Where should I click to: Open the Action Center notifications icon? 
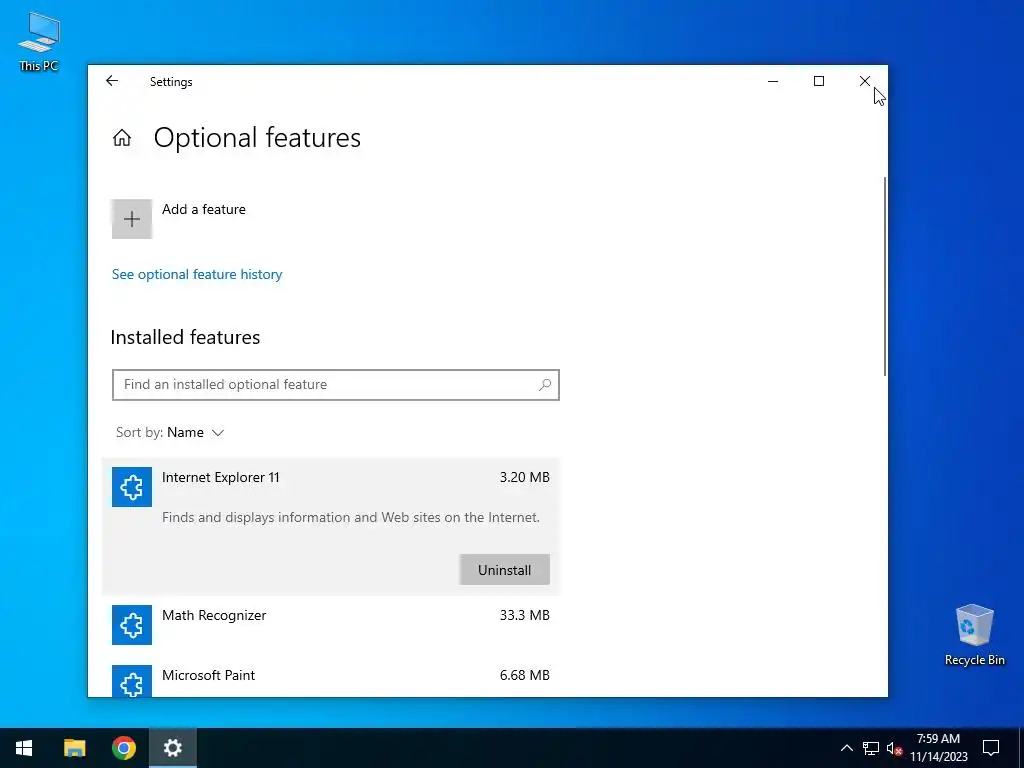click(991, 748)
